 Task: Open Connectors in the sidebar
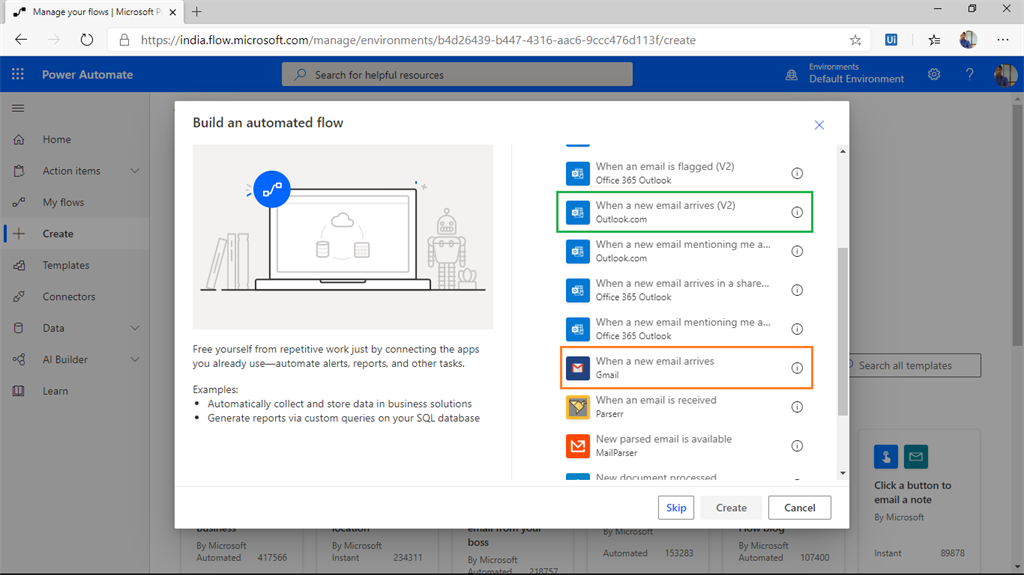point(69,297)
